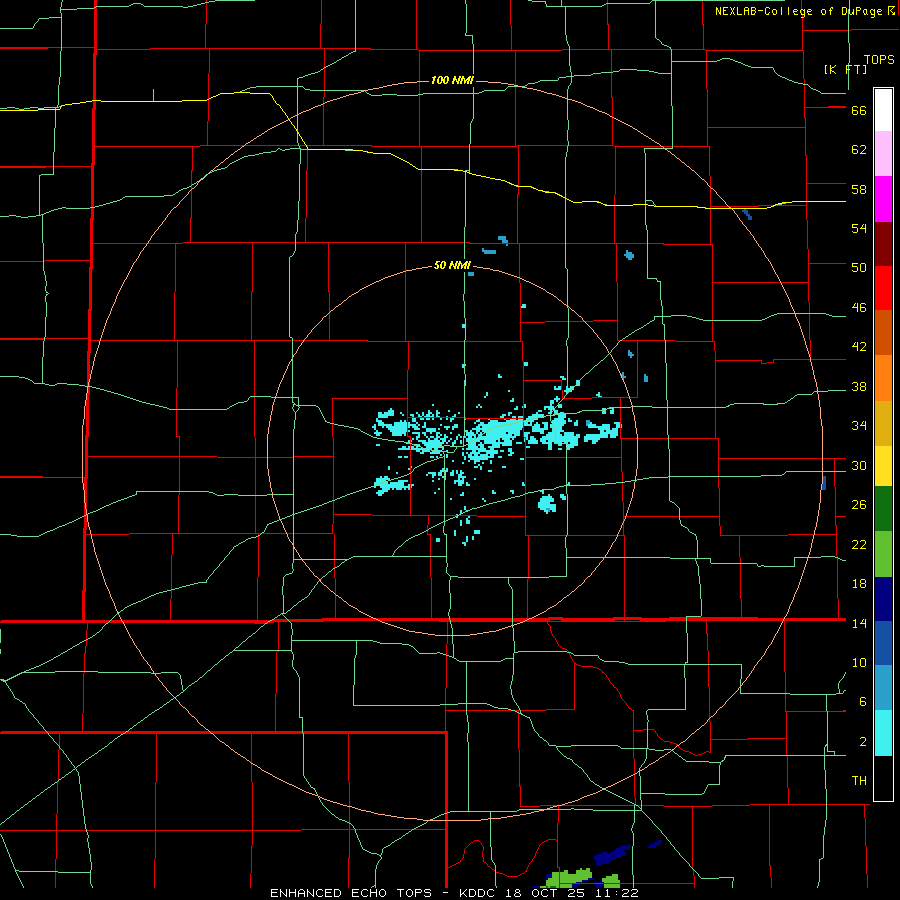
Task: Click the '30' legend value
Action: point(859,465)
